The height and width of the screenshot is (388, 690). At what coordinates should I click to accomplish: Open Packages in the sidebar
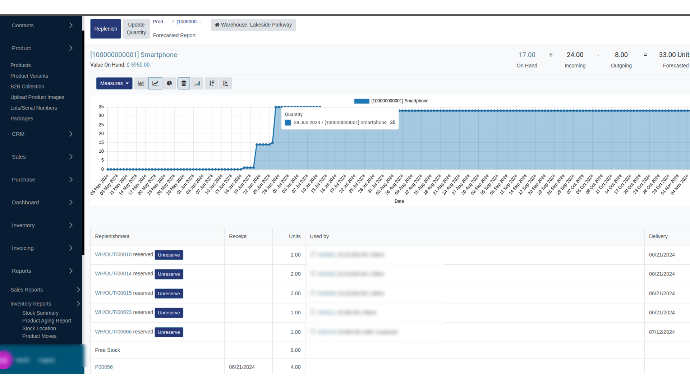[22, 119]
